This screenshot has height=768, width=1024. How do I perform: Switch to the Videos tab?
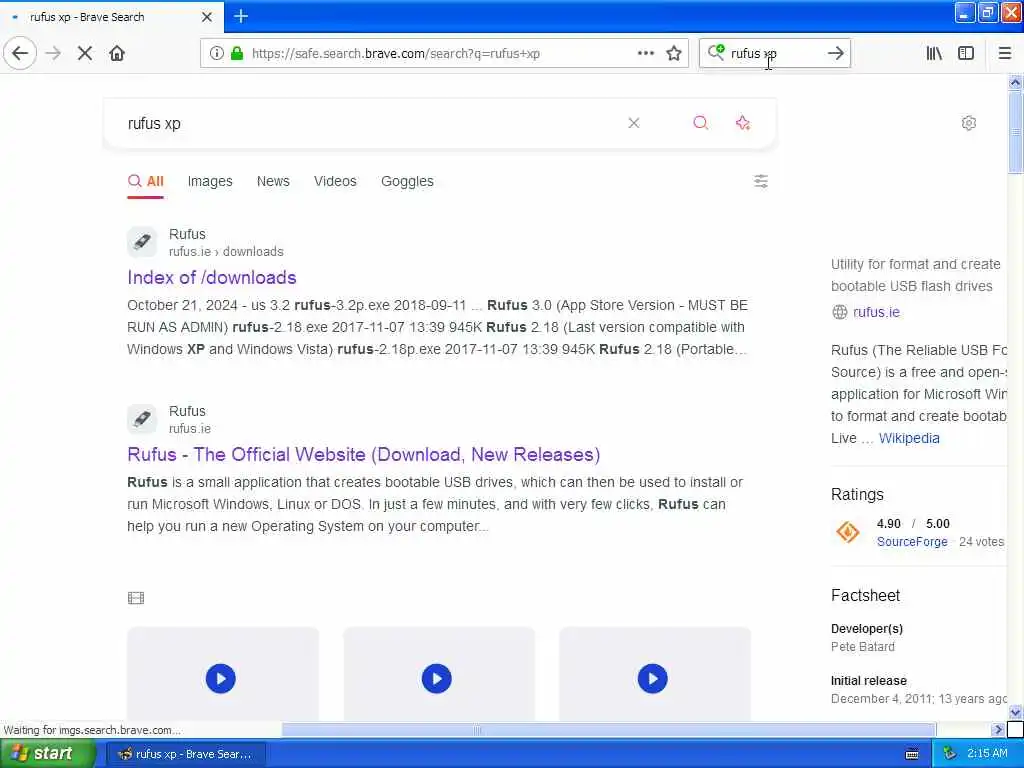point(335,181)
